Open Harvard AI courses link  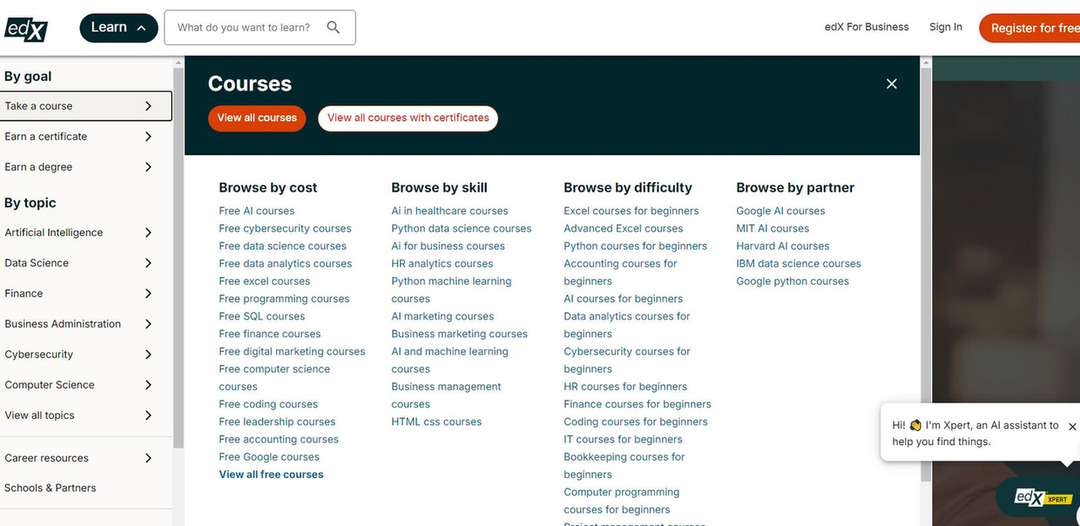click(x=782, y=246)
